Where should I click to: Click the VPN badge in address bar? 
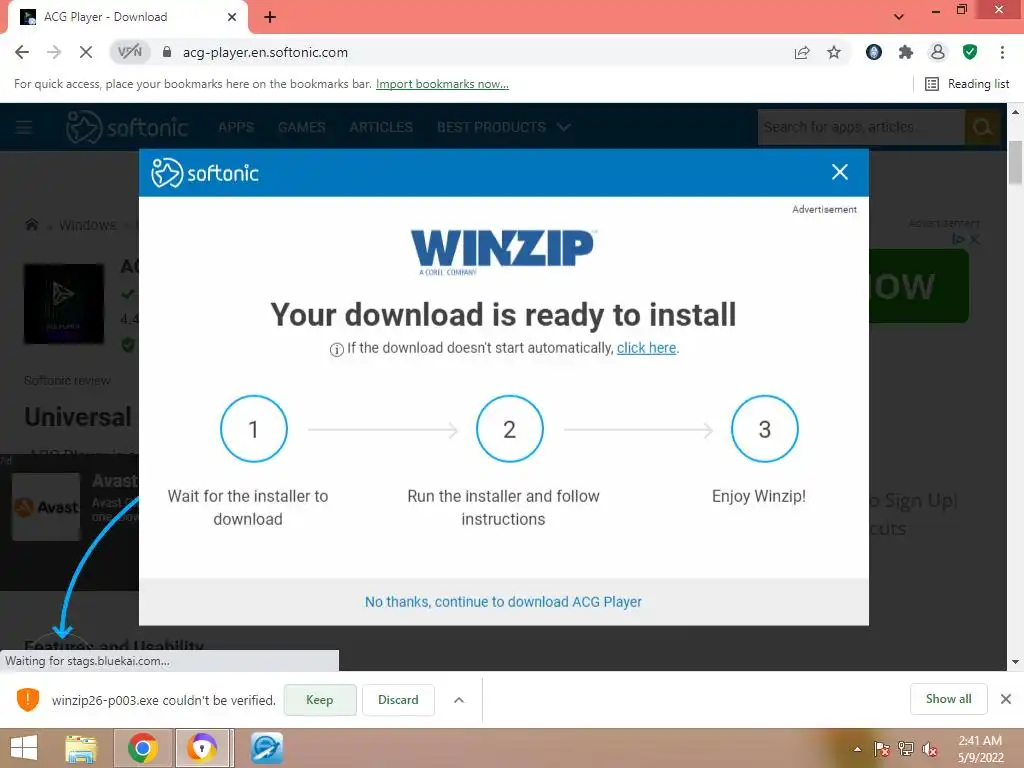point(129,52)
